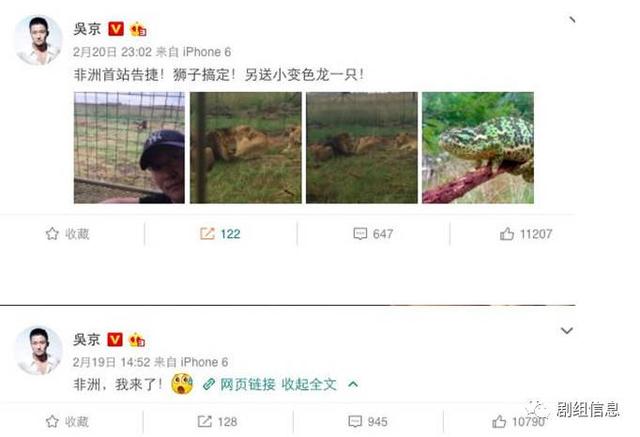Open comments on second post showing 945
Image resolution: width=640 pixels, height=437 pixels.
tap(355, 421)
